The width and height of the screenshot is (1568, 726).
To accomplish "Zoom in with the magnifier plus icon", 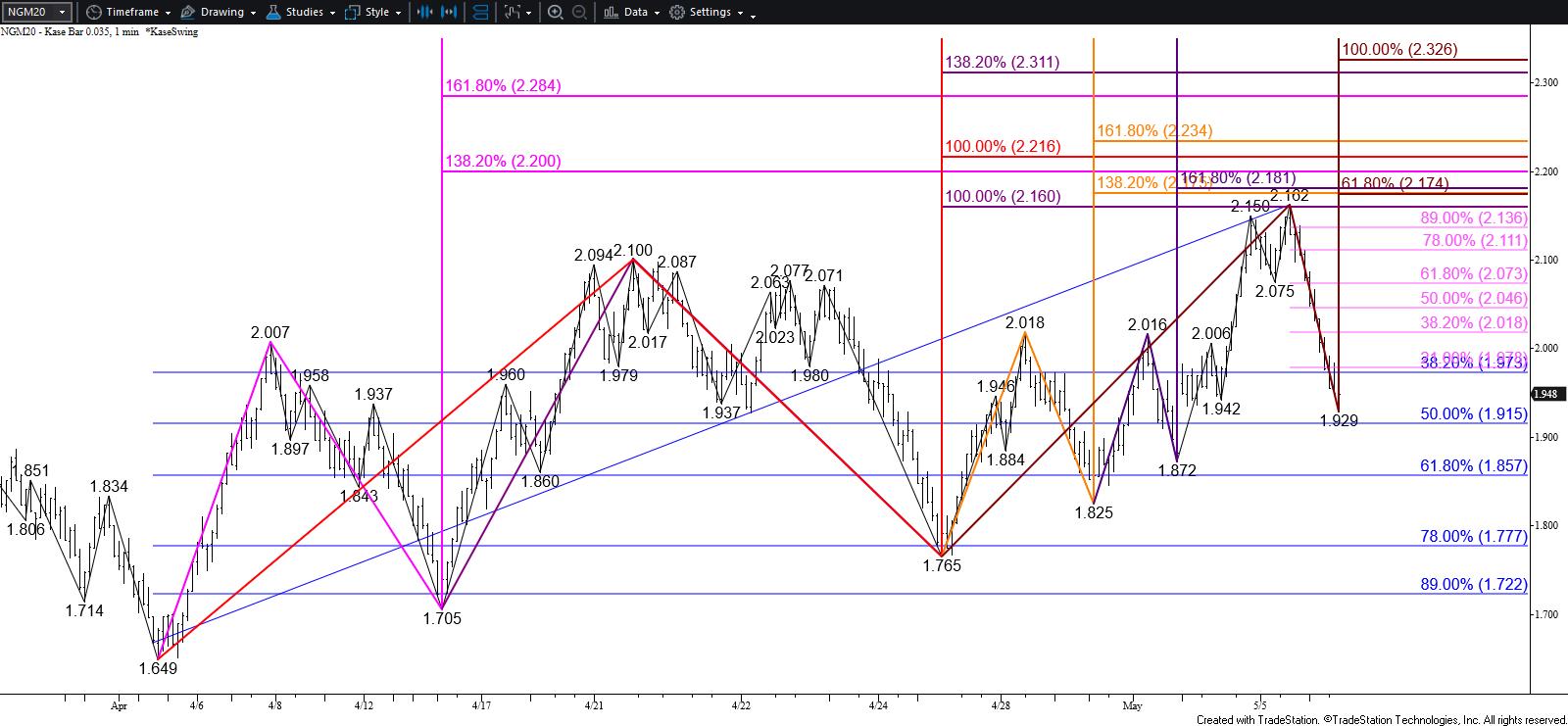I will point(556,12).
